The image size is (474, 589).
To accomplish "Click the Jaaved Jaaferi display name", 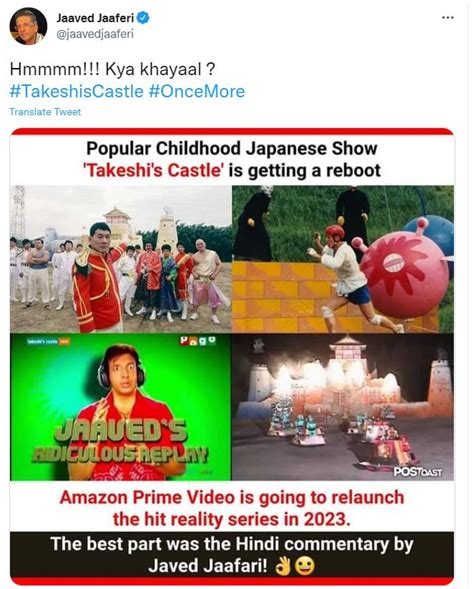I will 95,18.
